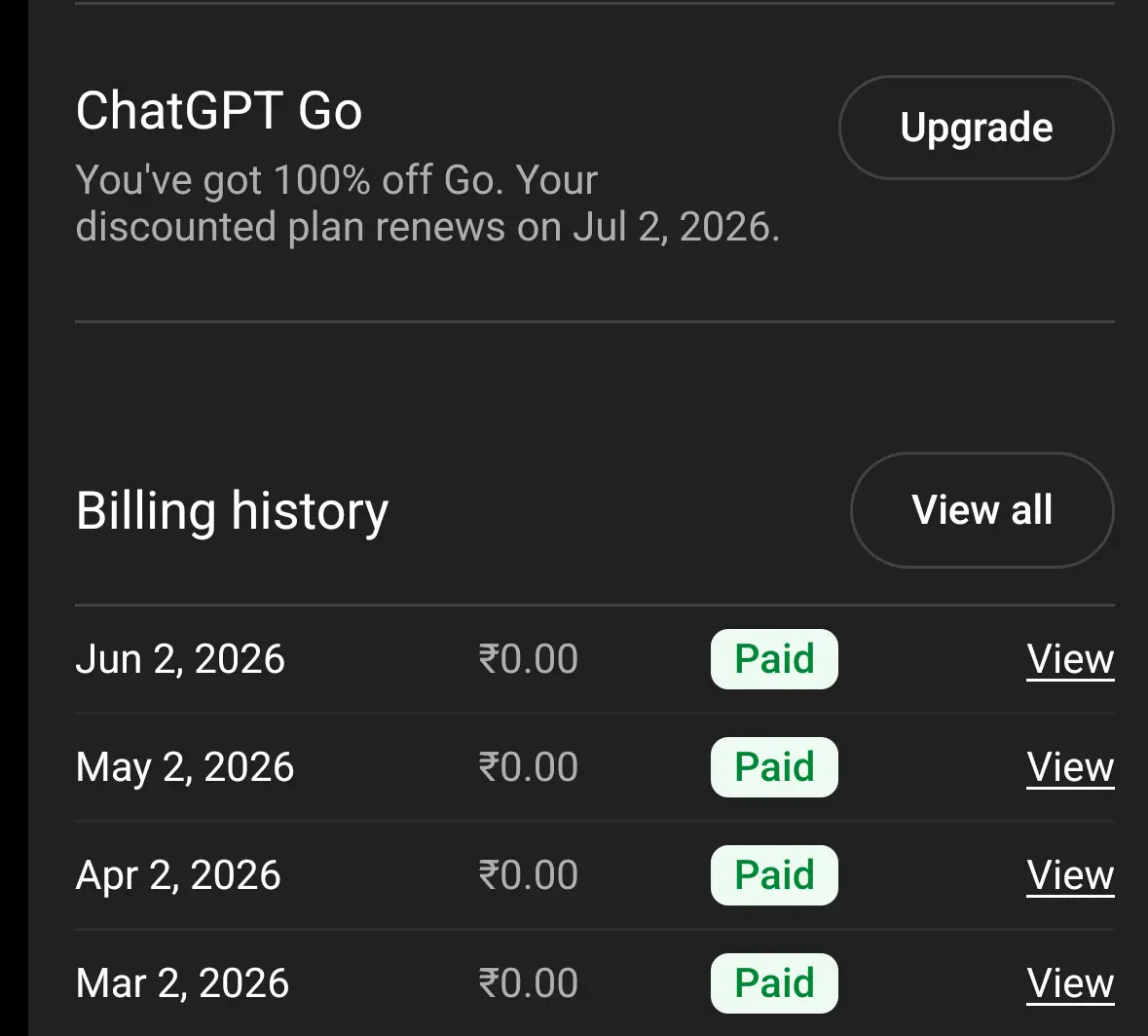Click the Paid badge for May 2
Image resolution: width=1148 pixels, height=1036 pixels.
pyautogui.click(x=774, y=767)
